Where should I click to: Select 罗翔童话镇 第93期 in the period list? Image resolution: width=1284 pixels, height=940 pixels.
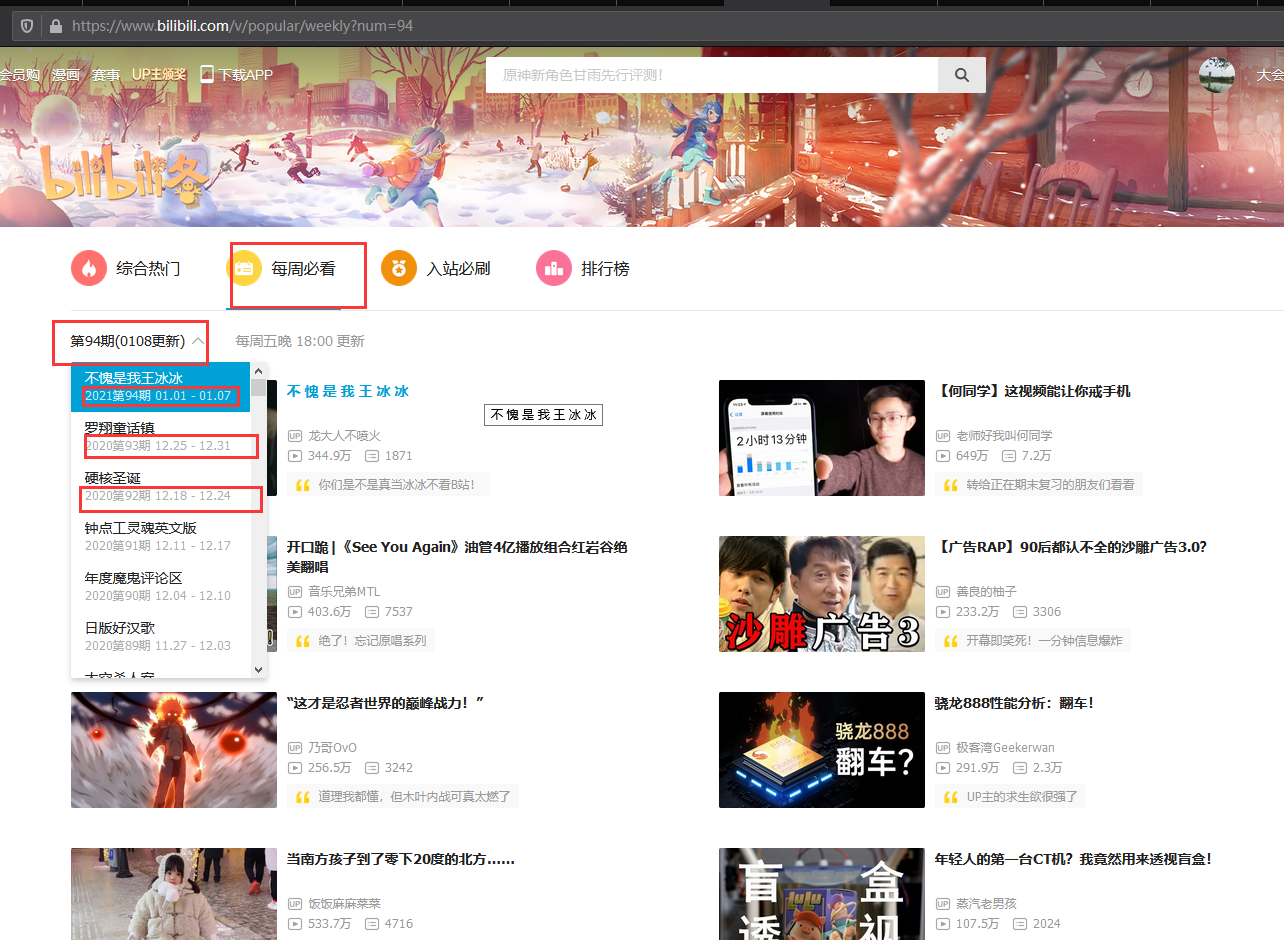160,436
